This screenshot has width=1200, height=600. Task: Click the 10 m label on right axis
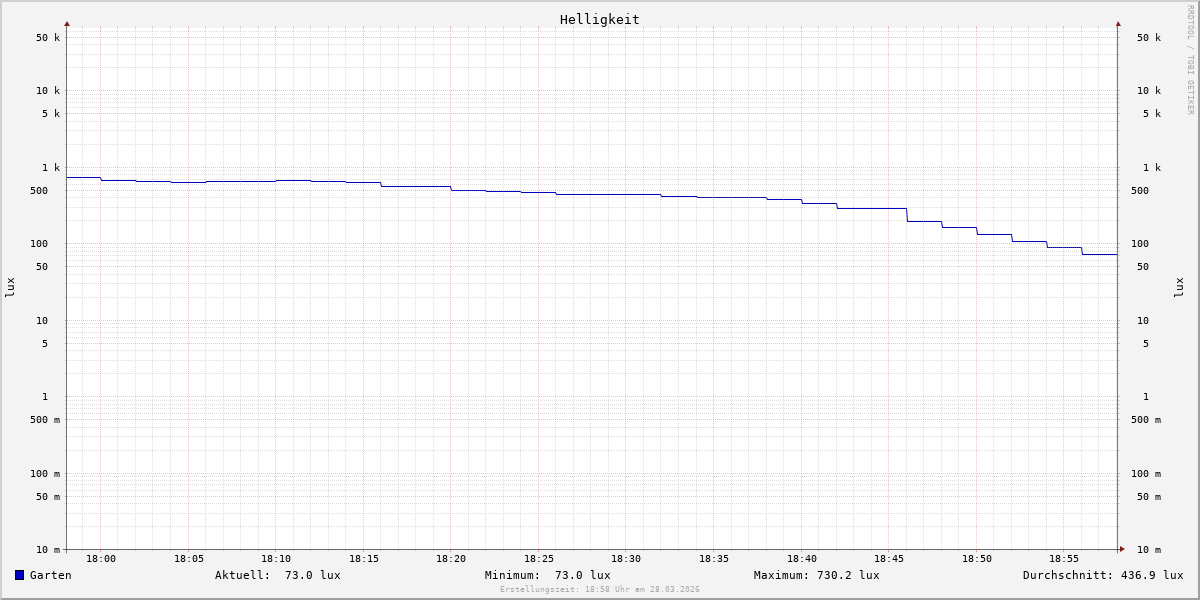tap(1148, 550)
